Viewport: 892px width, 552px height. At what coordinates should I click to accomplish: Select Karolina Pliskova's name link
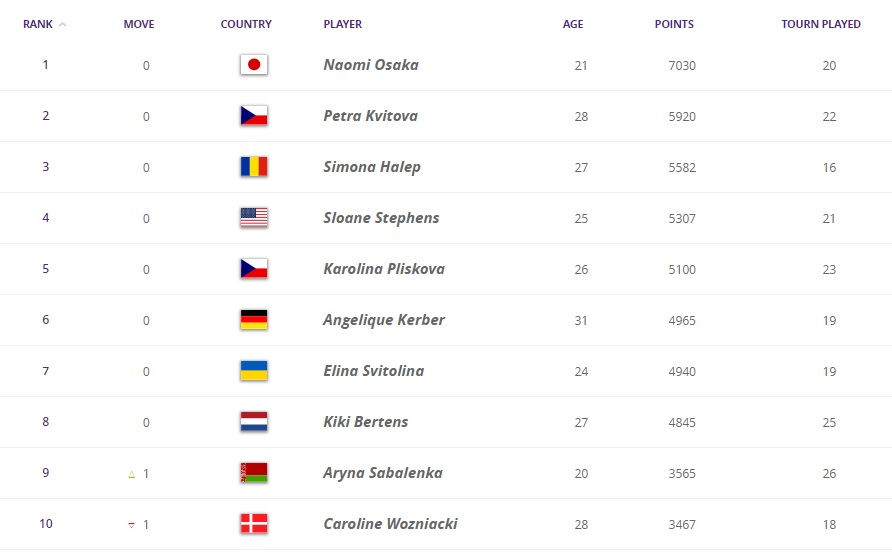[x=384, y=269]
